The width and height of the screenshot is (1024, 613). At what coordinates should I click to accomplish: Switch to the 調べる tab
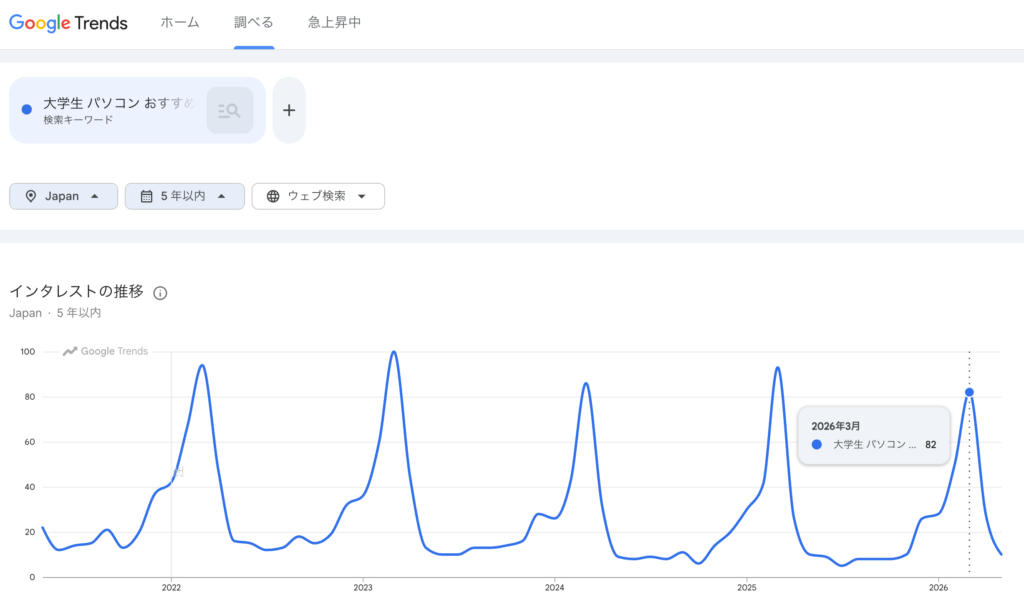254,23
